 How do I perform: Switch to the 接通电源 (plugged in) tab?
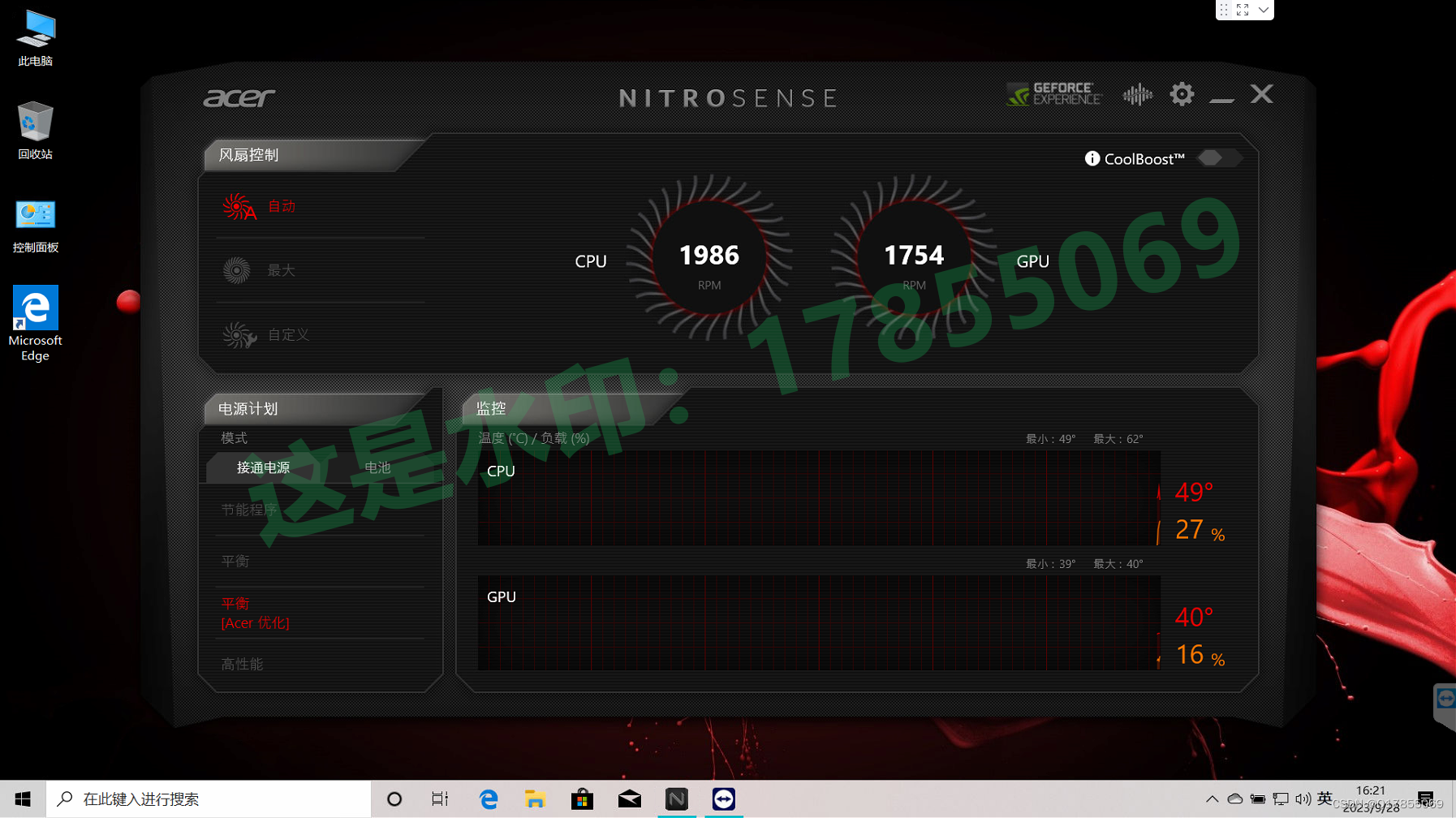[263, 467]
